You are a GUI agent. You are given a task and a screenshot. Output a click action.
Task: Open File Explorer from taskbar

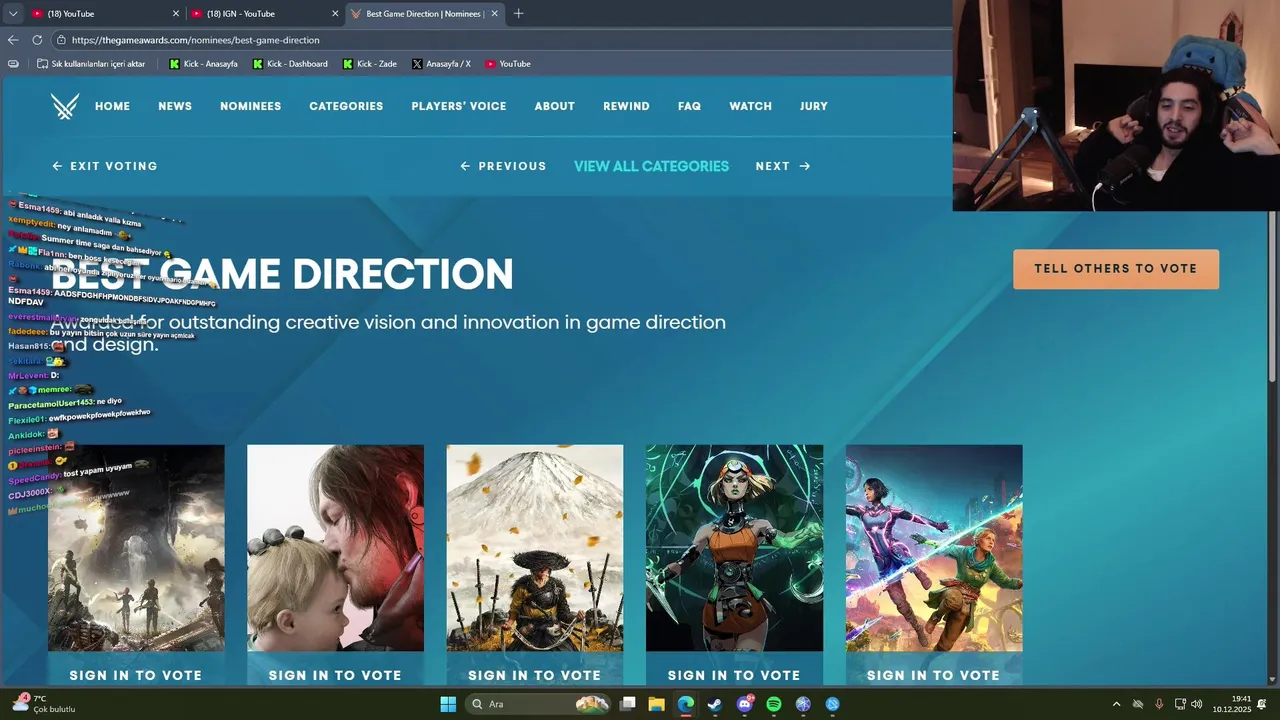click(656, 704)
